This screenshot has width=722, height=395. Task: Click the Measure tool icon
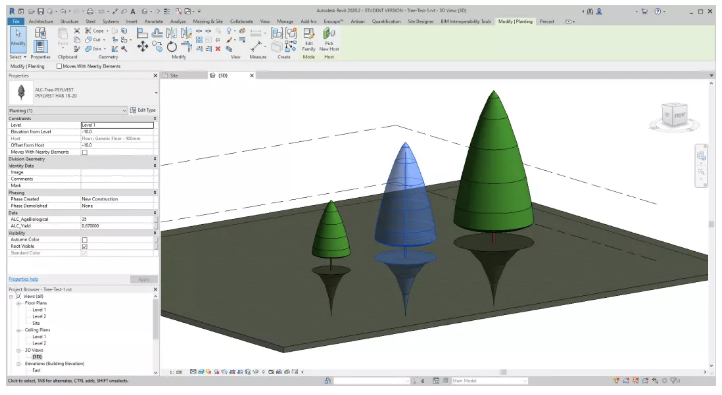click(x=256, y=46)
